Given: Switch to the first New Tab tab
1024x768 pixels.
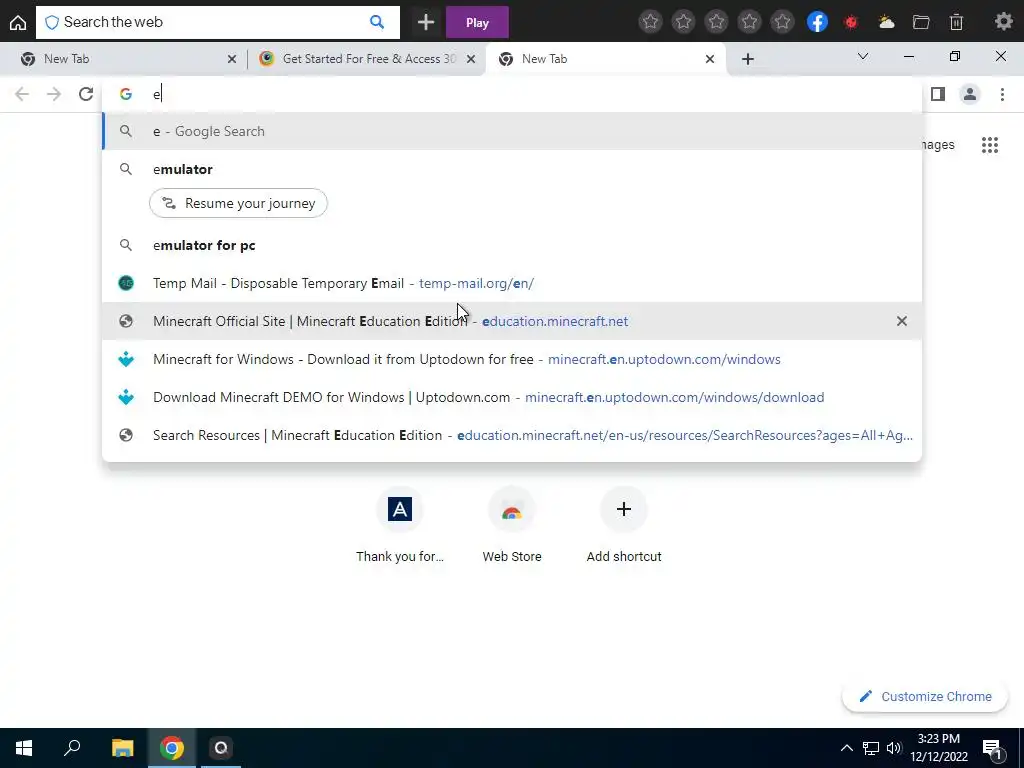Looking at the screenshot, I should click(122, 59).
